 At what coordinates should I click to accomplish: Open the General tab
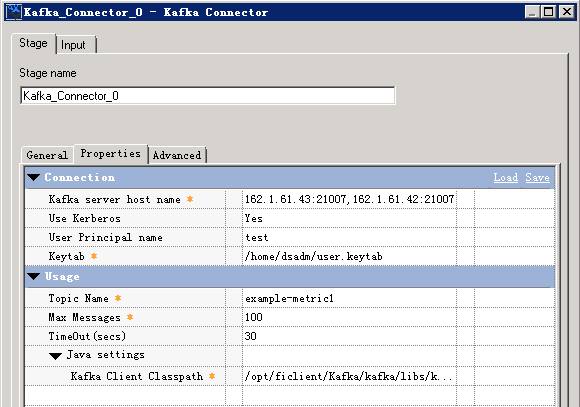pos(47,155)
